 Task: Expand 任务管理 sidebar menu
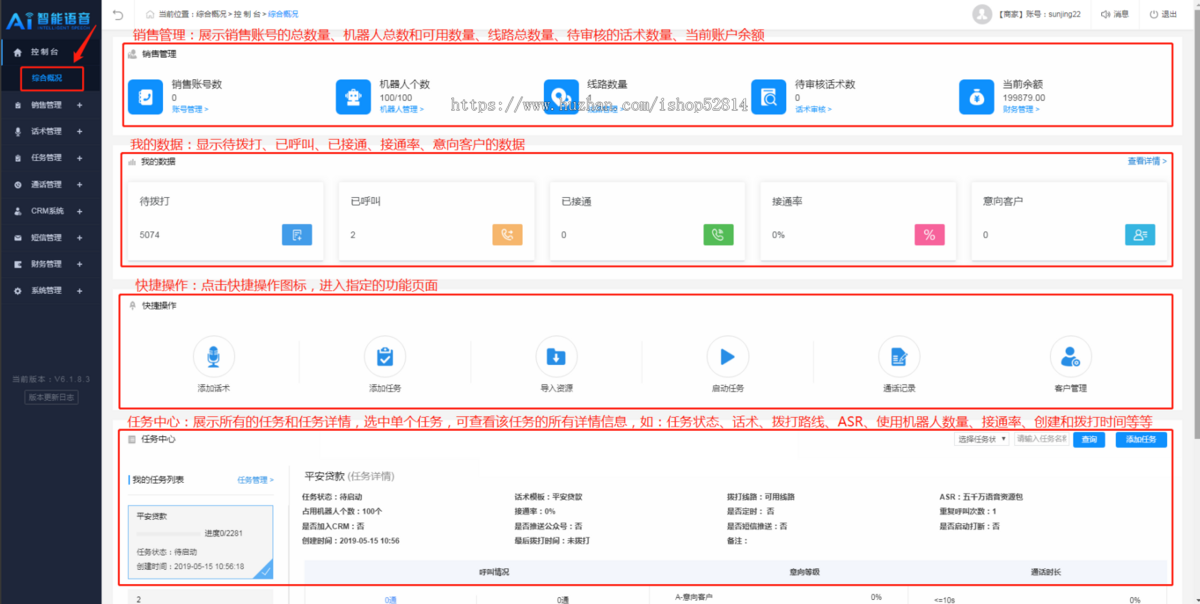pyautogui.click(x=51, y=157)
